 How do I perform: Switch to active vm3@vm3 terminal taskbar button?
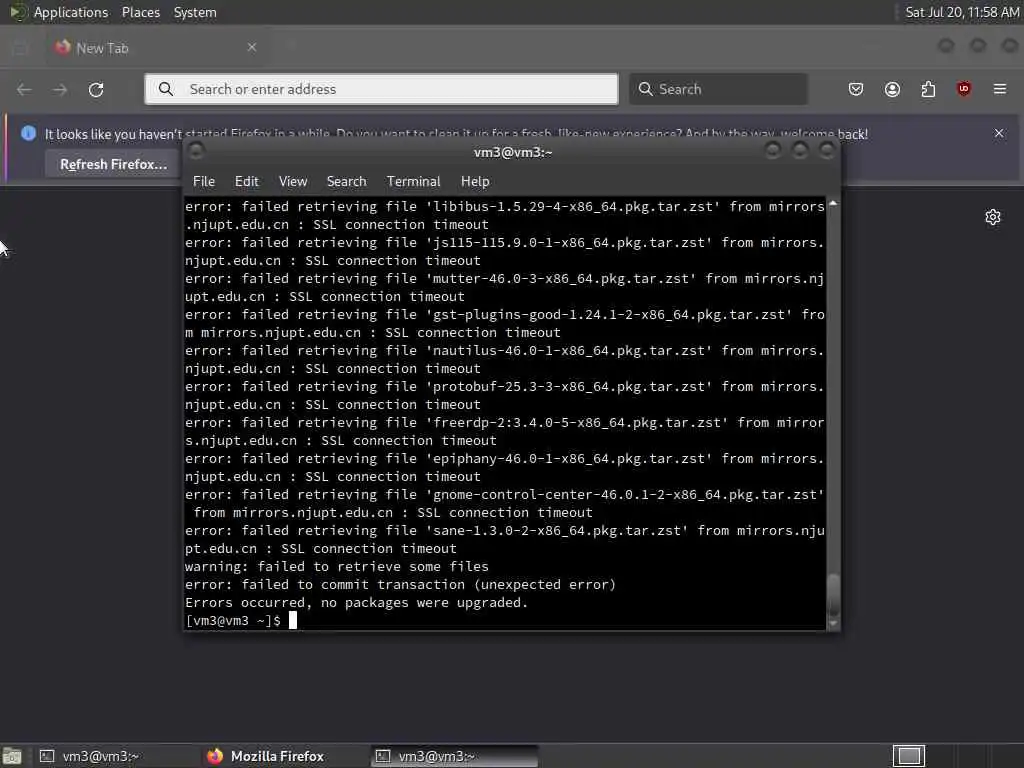pyautogui.click(x=455, y=756)
